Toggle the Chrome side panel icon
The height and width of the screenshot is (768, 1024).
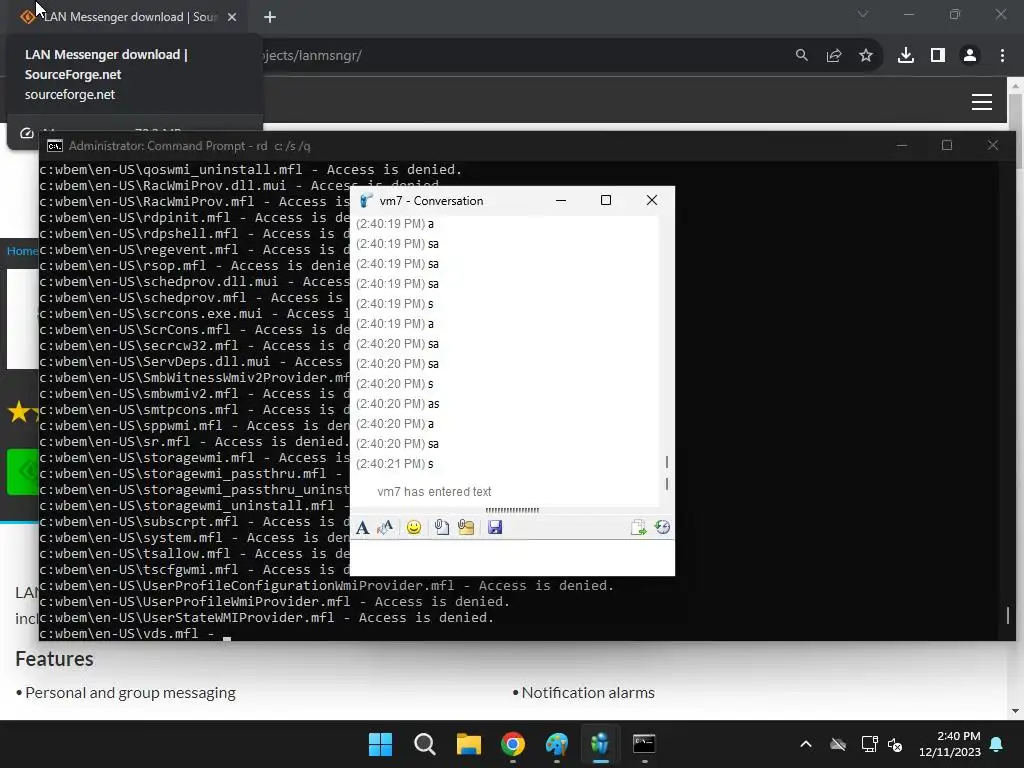click(938, 56)
